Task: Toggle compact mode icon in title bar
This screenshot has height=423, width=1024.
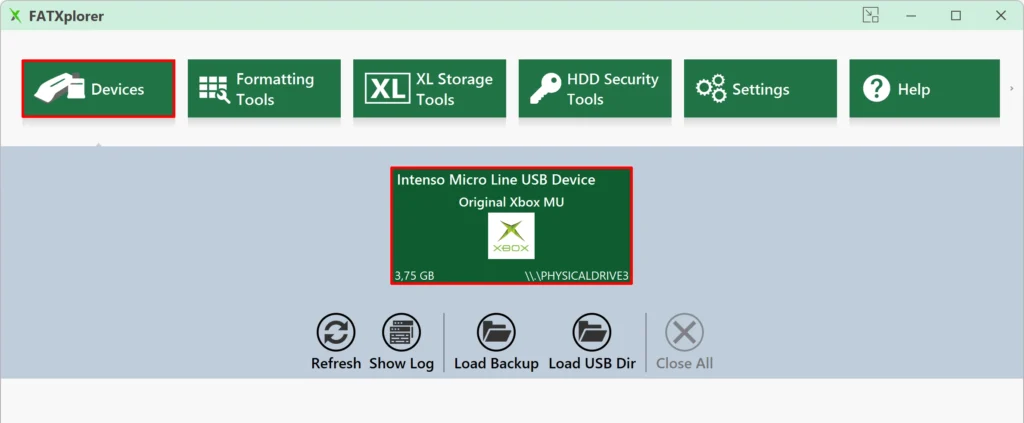Action: (x=871, y=15)
